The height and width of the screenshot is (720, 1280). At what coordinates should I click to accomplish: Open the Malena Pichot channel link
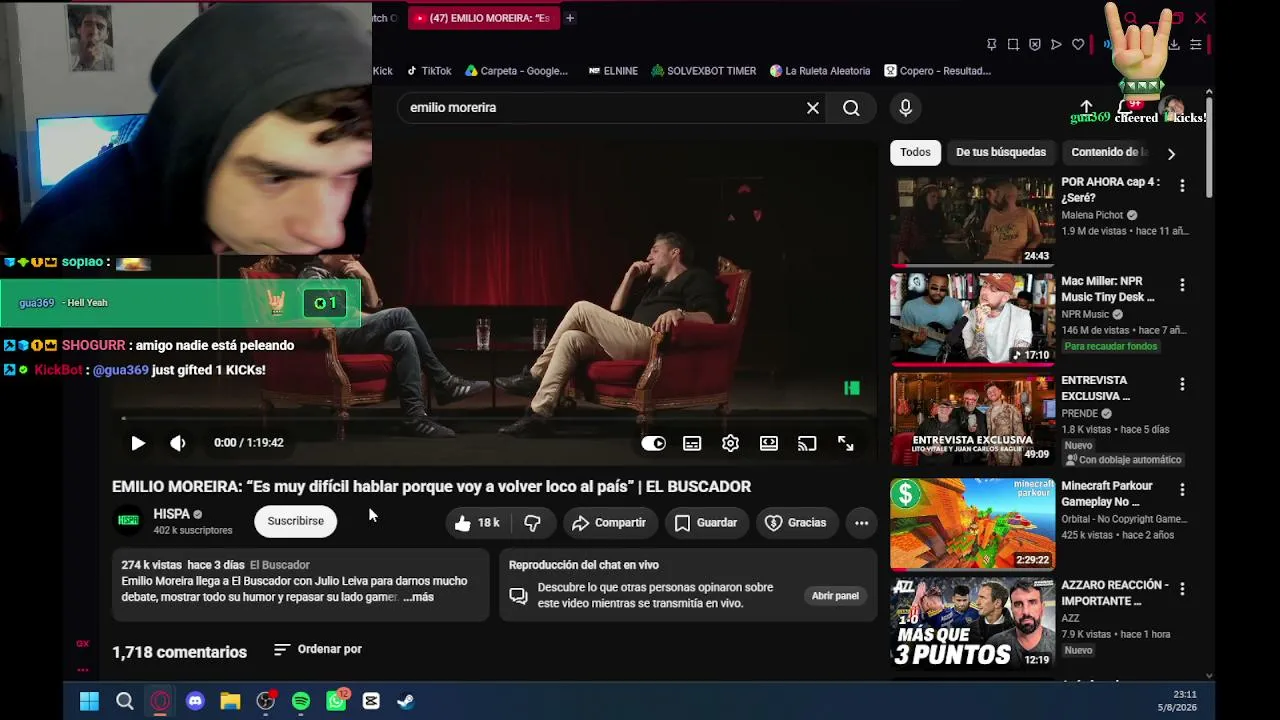tap(1092, 215)
